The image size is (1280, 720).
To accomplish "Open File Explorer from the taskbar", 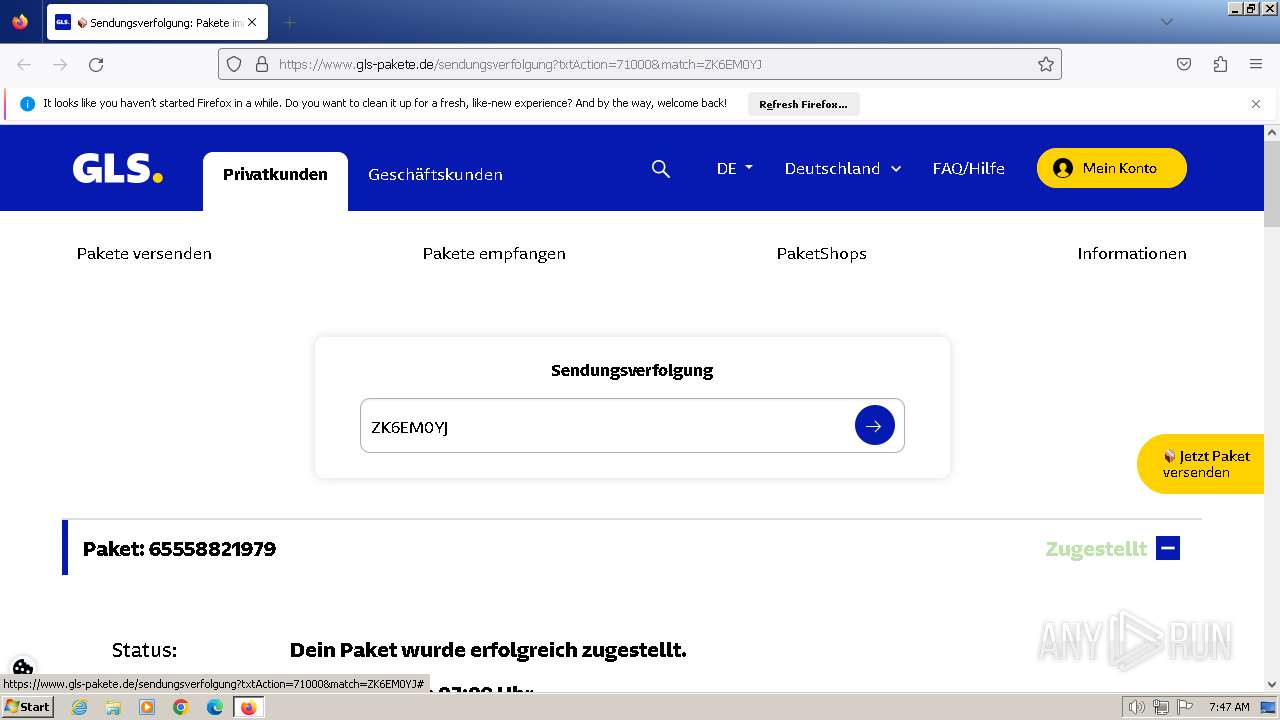I will pos(113,707).
